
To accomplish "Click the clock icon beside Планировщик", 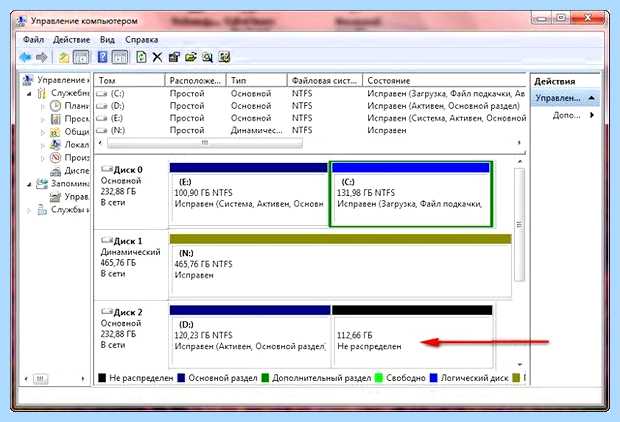I will 55,106.
